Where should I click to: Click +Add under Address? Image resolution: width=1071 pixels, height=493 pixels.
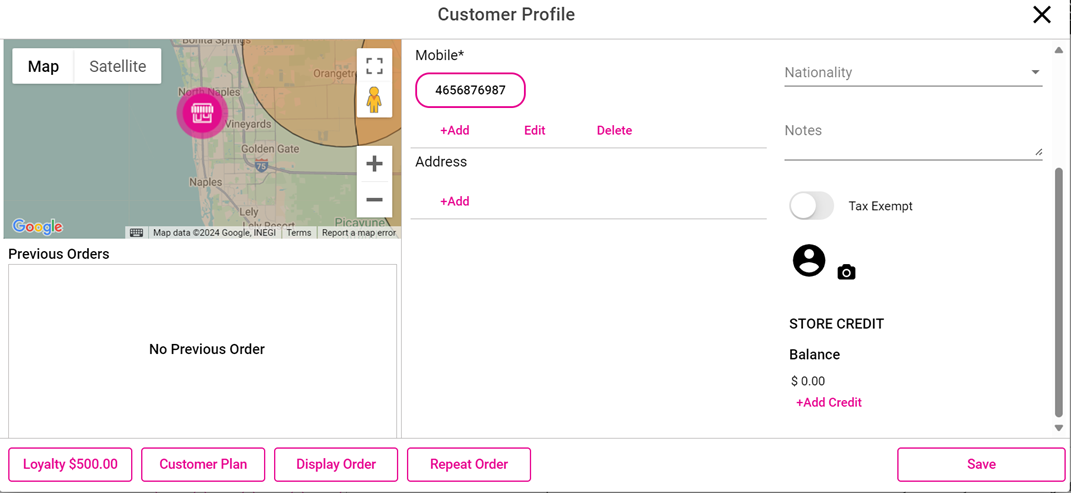455,201
